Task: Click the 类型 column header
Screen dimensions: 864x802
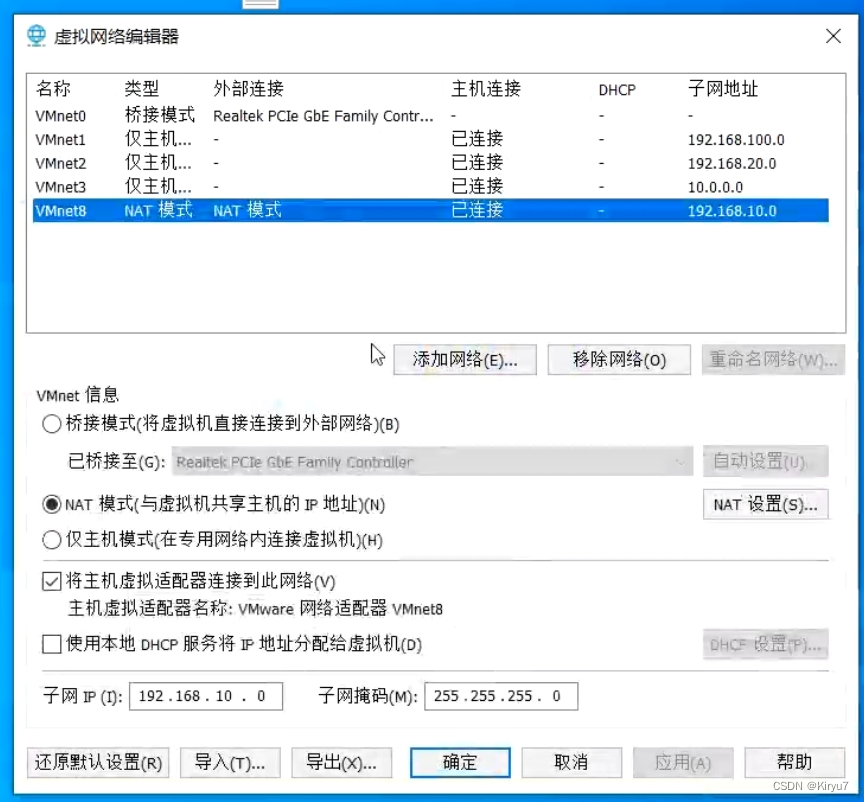Action: click(142, 88)
